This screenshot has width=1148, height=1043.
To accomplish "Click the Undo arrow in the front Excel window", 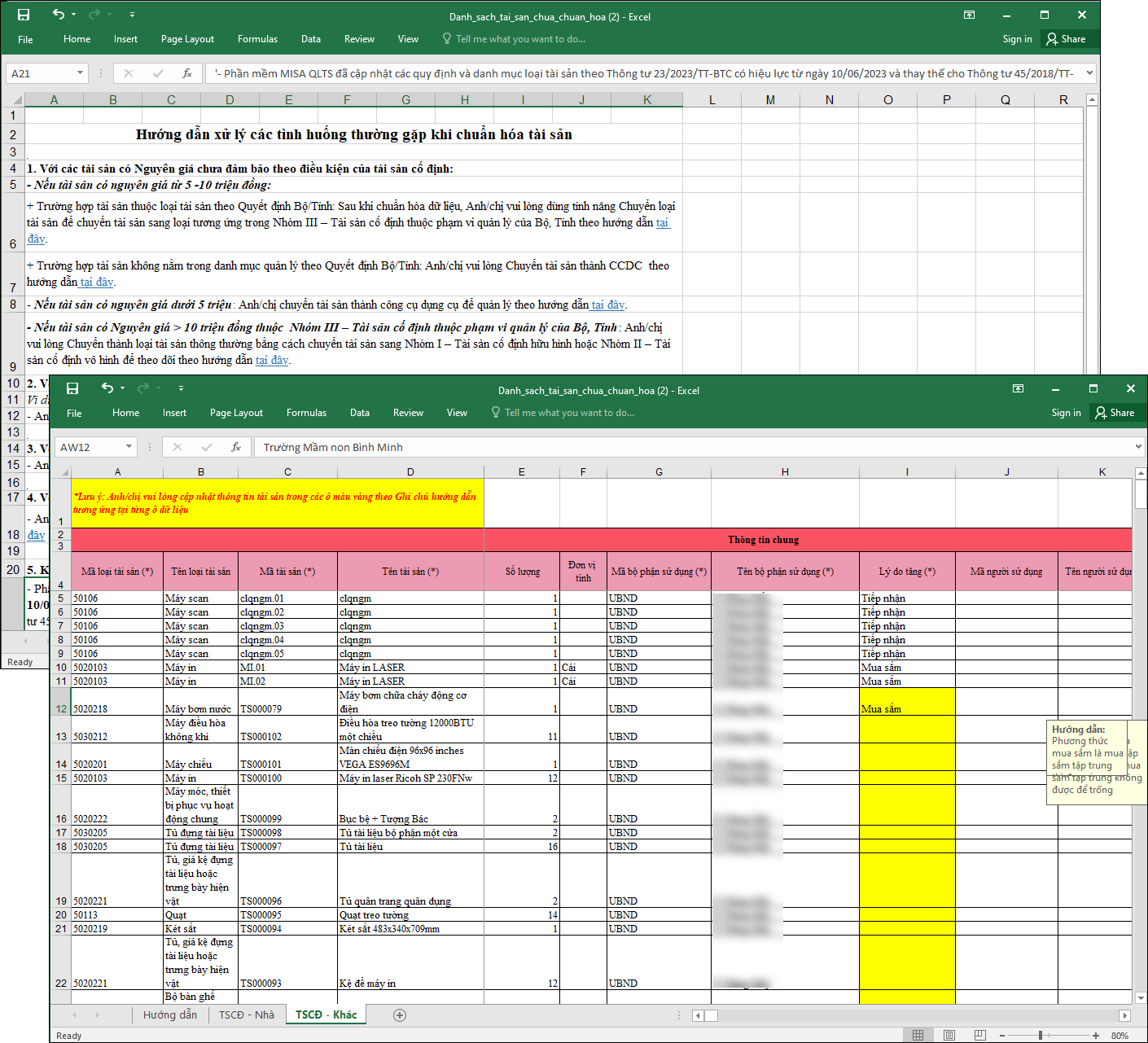I will point(107,388).
